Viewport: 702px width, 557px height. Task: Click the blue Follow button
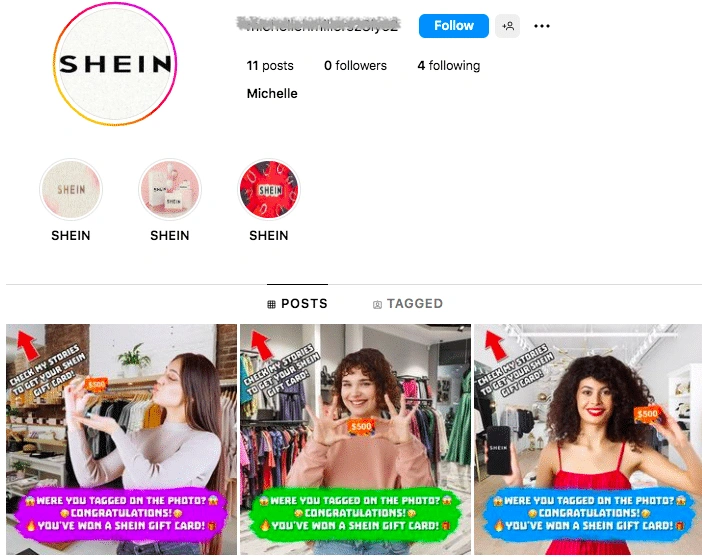(x=454, y=26)
